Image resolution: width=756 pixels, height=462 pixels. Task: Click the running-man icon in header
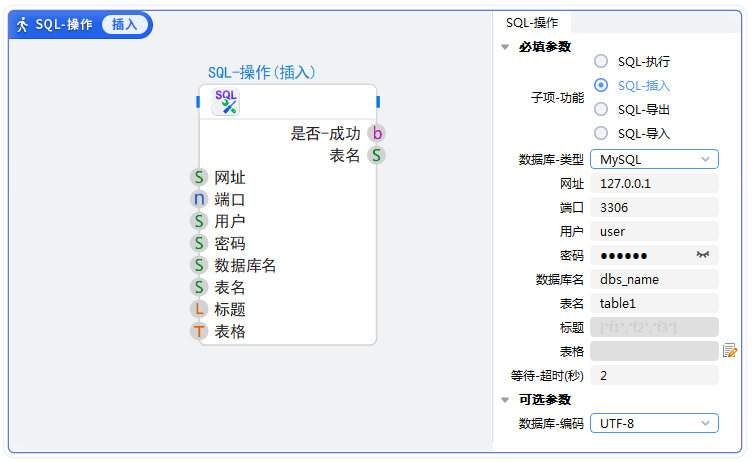[23, 24]
